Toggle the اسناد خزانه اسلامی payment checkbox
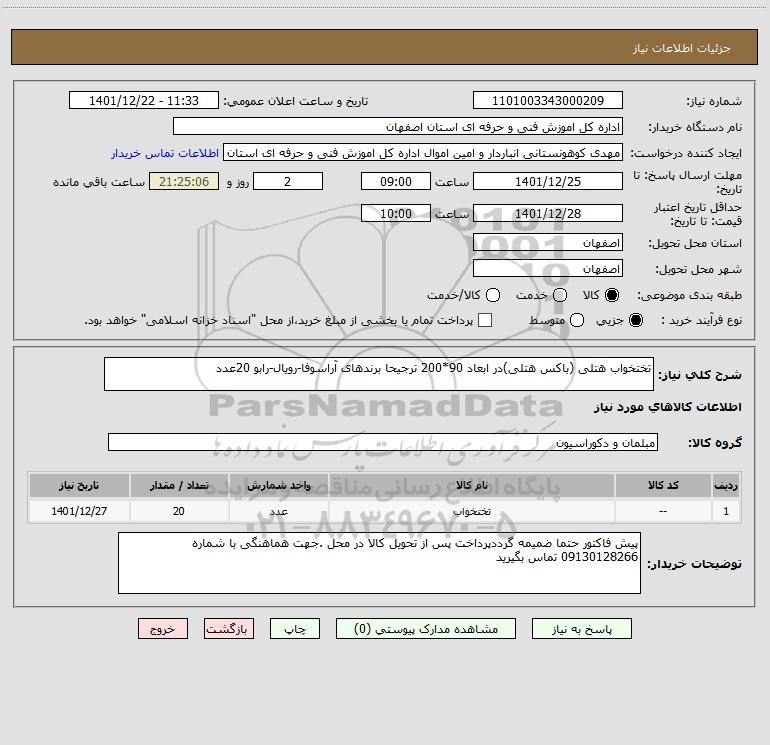This screenshot has height=745, width=770. [485, 320]
